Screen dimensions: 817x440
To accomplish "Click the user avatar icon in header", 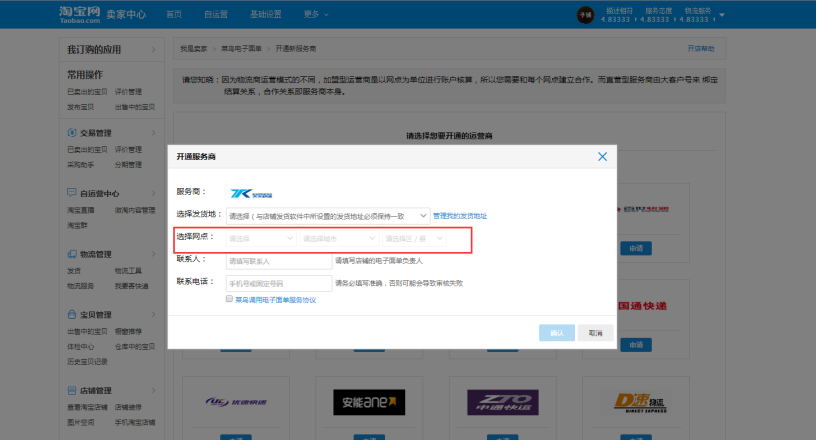I will [585, 15].
